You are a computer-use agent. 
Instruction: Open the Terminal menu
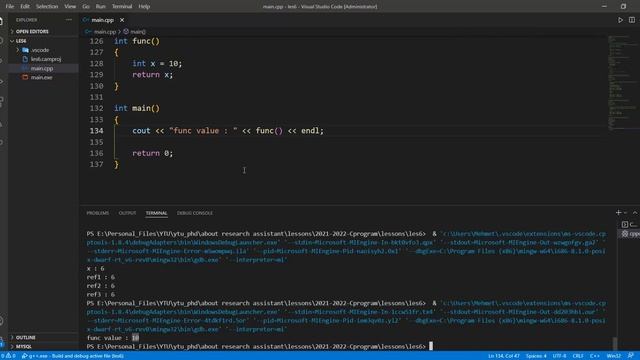point(122,7)
